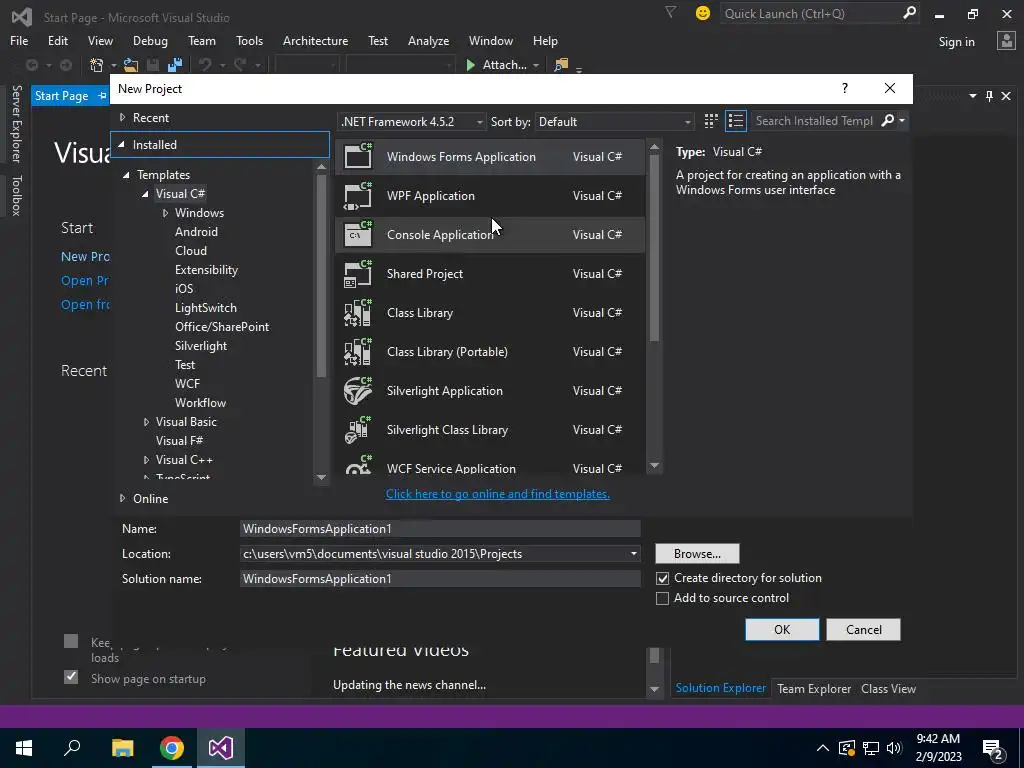Image resolution: width=1024 pixels, height=768 pixels.
Task: Select the Silverlight Class Library icon
Action: (x=358, y=430)
